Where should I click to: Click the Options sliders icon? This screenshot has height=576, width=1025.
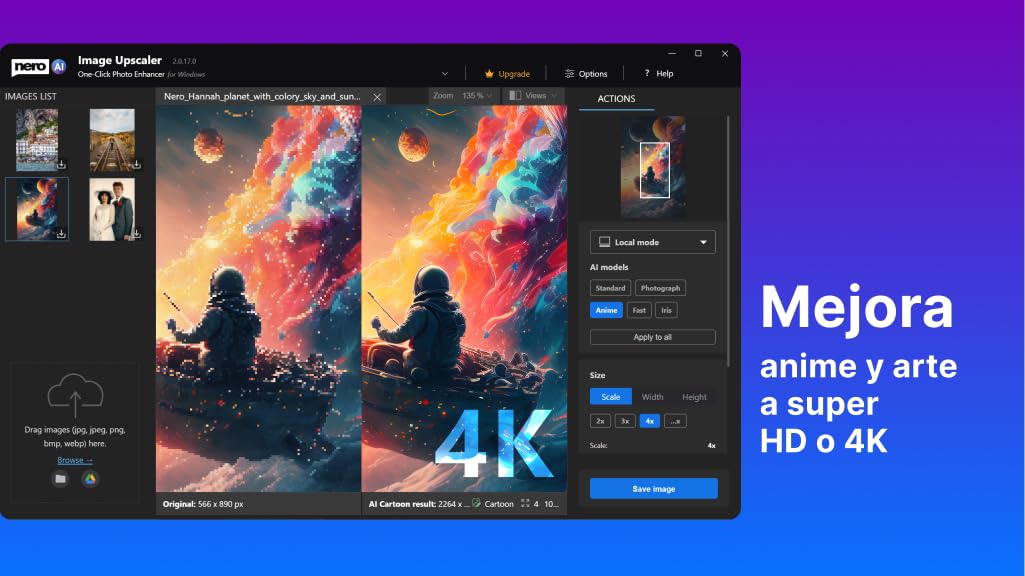(x=569, y=74)
